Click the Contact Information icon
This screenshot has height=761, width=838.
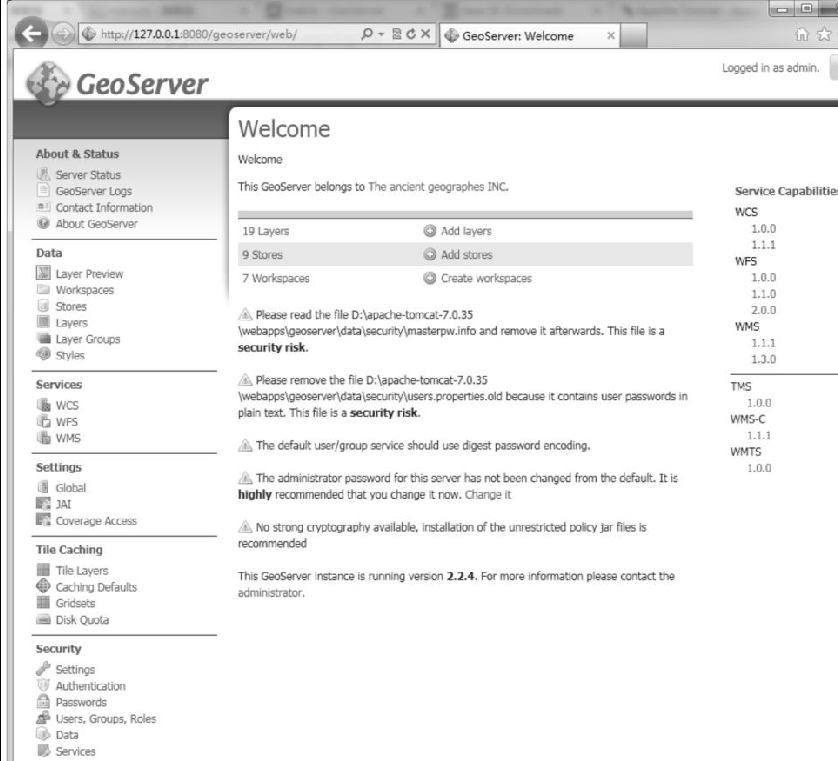tap(43, 207)
